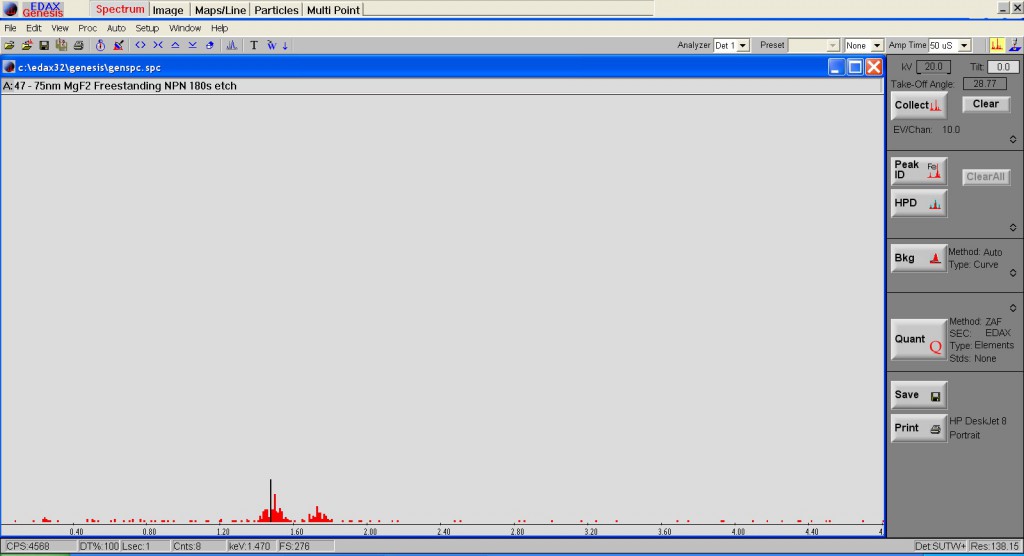1024x556 pixels.
Task: Switch to the Maps/Line tab
Action: click(x=220, y=10)
